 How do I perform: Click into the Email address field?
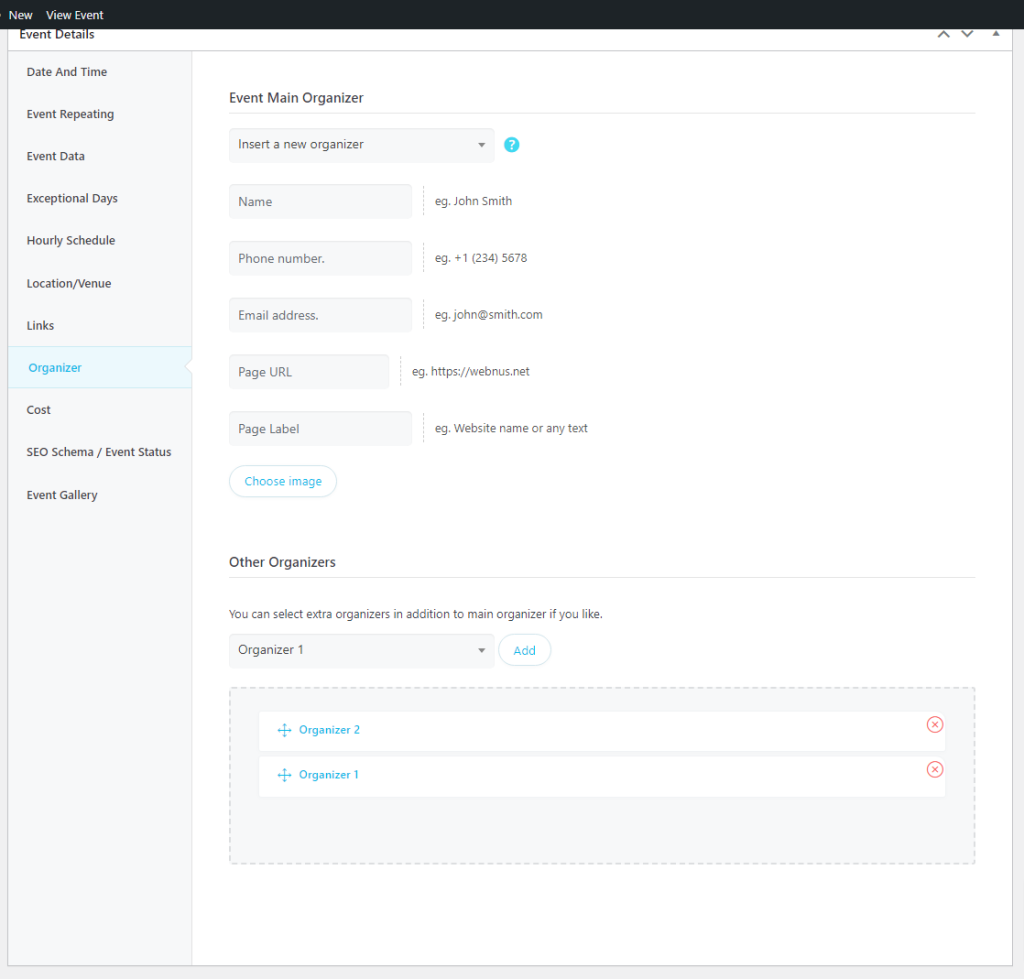(320, 315)
